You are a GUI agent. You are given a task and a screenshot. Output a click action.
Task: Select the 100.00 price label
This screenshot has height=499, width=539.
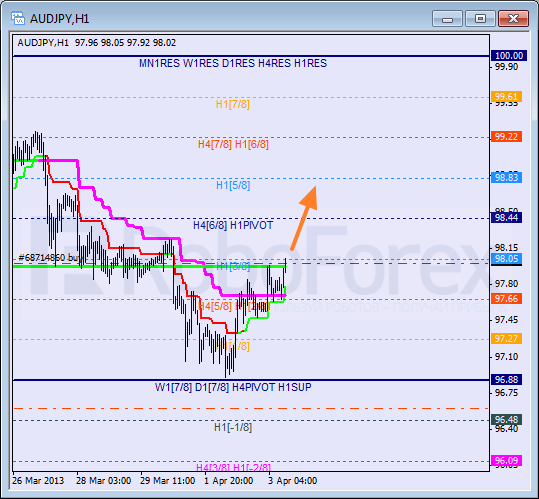tap(509, 56)
